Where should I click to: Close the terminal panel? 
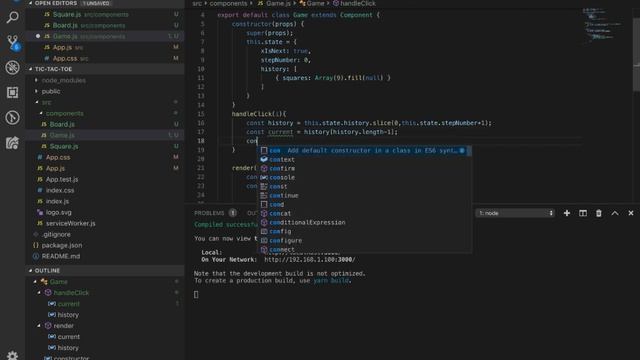(631, 213)
